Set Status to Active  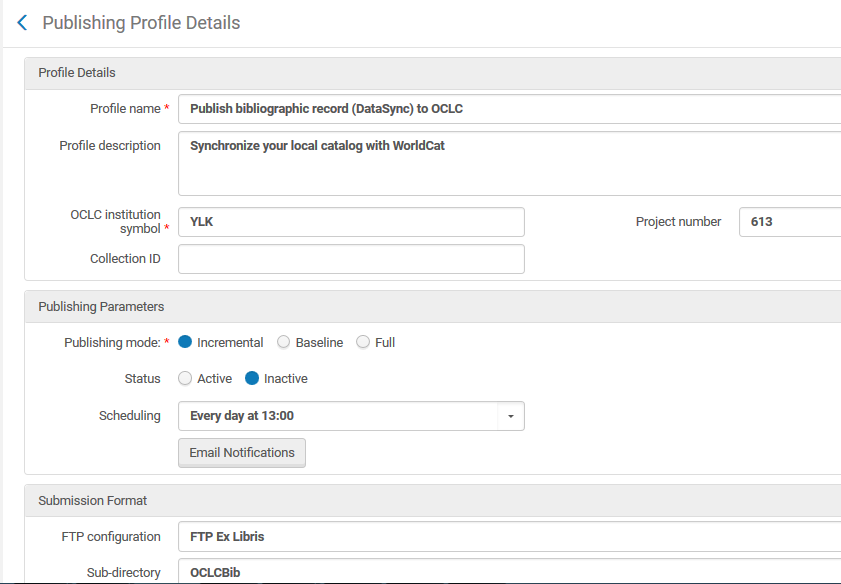[x=185, y=379]
